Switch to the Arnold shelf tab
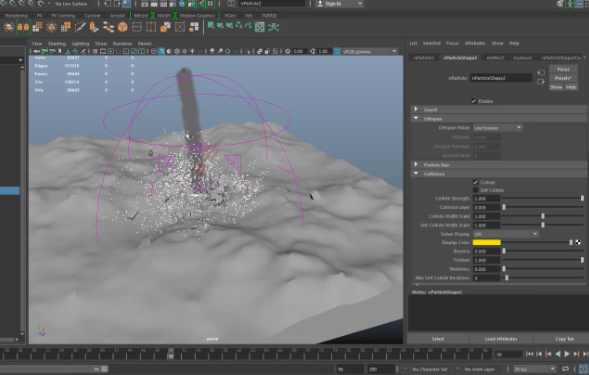This screenshot has height=375, width=589. point(117,16)
